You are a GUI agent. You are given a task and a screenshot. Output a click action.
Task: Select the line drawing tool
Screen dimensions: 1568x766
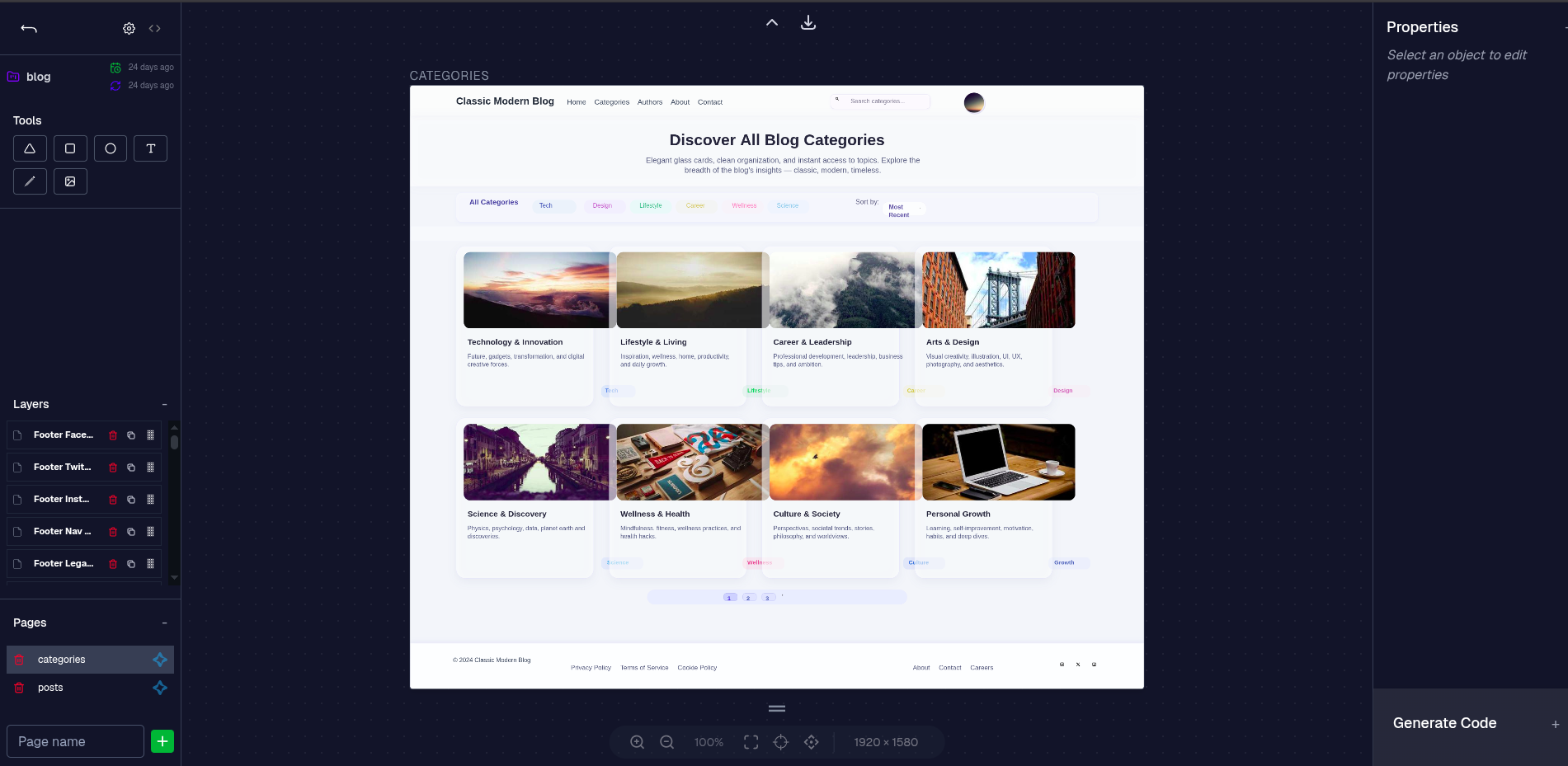pyautogui.click(x=30, y=181)
